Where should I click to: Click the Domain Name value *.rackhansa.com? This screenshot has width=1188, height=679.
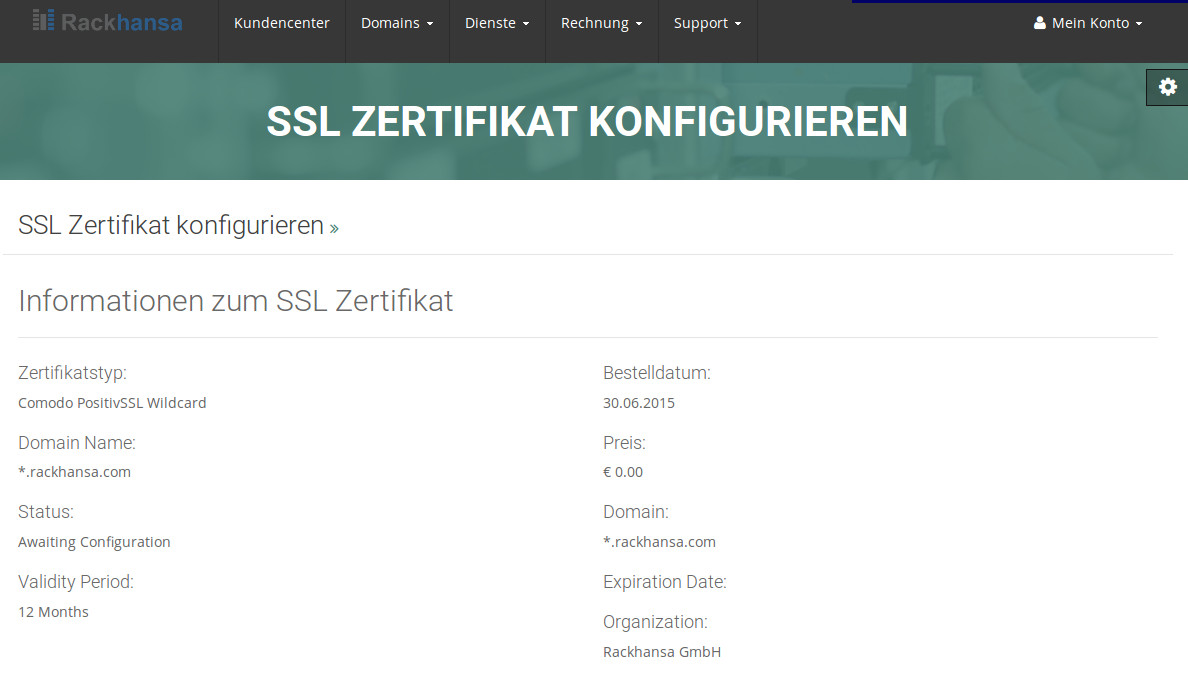(74, 472)
